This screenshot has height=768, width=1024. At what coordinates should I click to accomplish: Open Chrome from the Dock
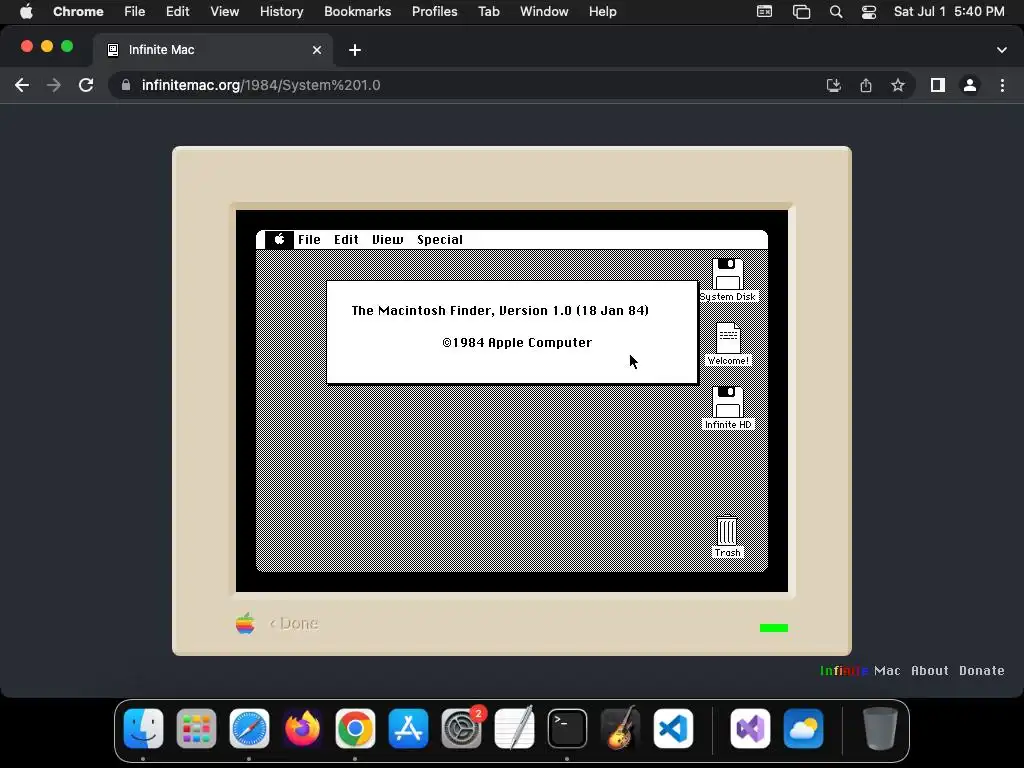(355, 728)
